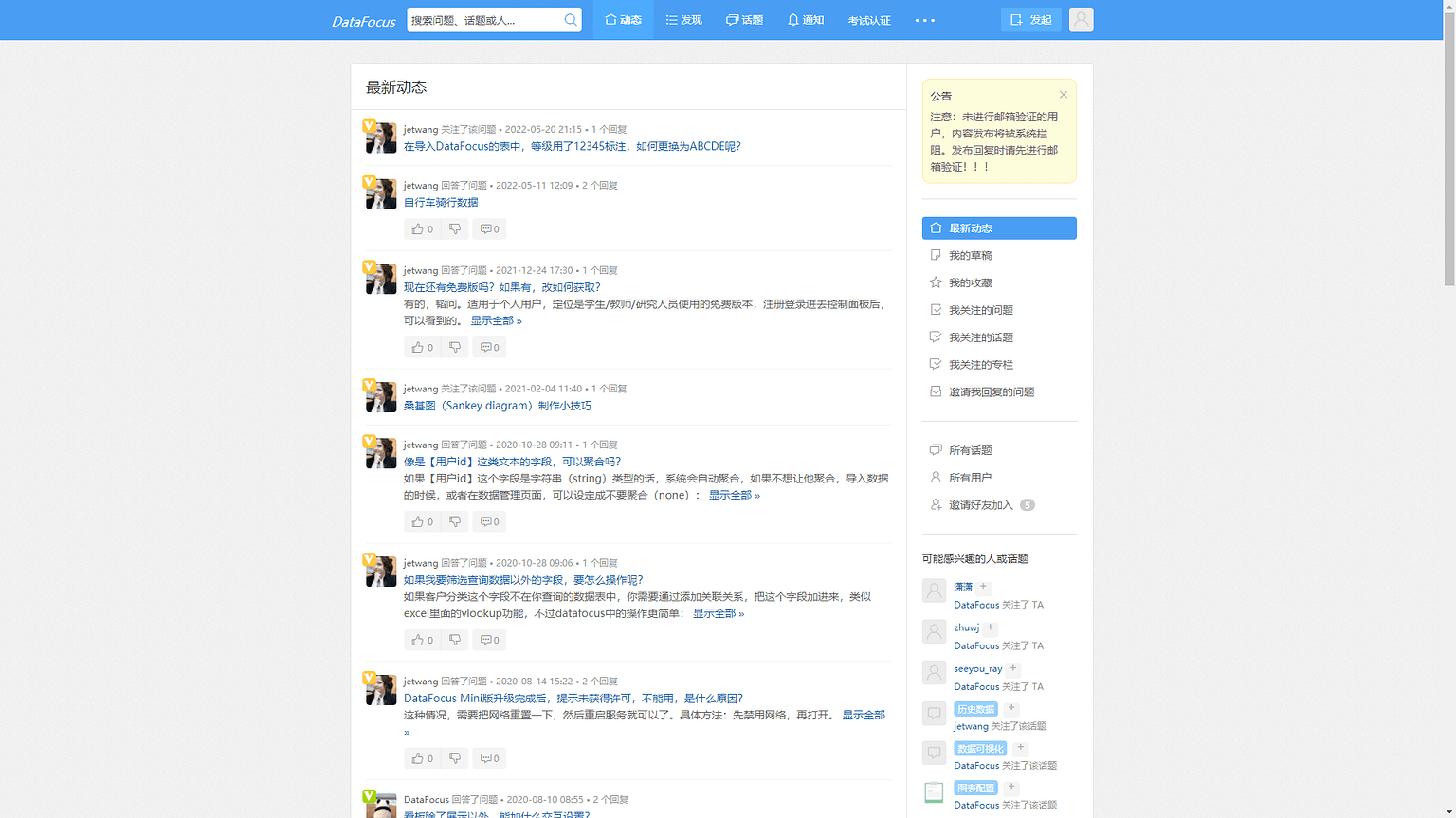Open 通知 notifications in the navbar
The image size is (1456, 818).
806,20
